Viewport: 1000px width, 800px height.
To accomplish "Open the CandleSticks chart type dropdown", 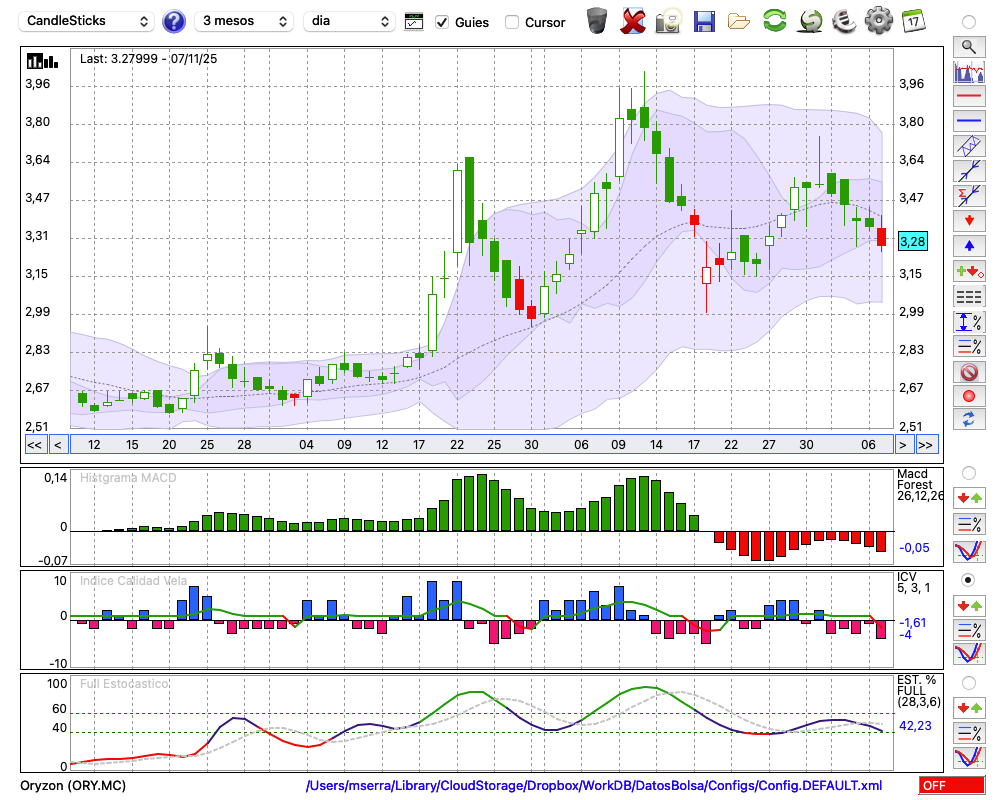I will pos(88,21).
